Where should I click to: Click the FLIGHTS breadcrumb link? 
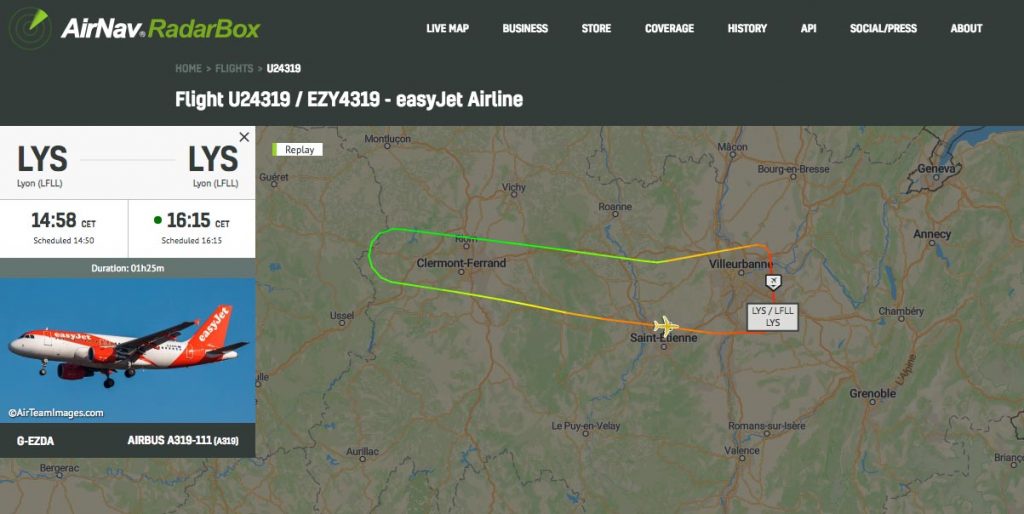(x=234, y=68)
